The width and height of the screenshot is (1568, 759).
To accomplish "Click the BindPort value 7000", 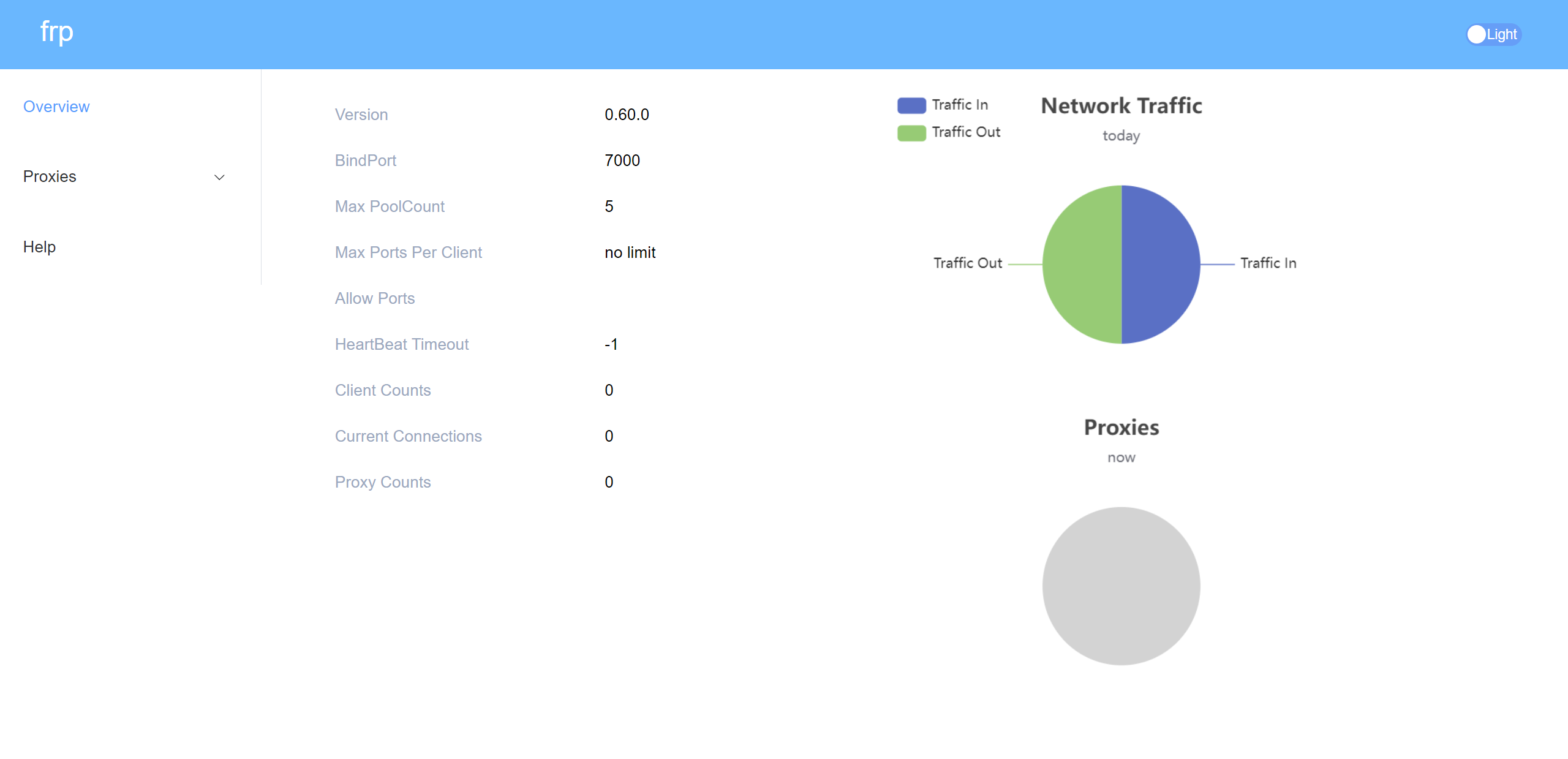I will click(x=622, y=160).
